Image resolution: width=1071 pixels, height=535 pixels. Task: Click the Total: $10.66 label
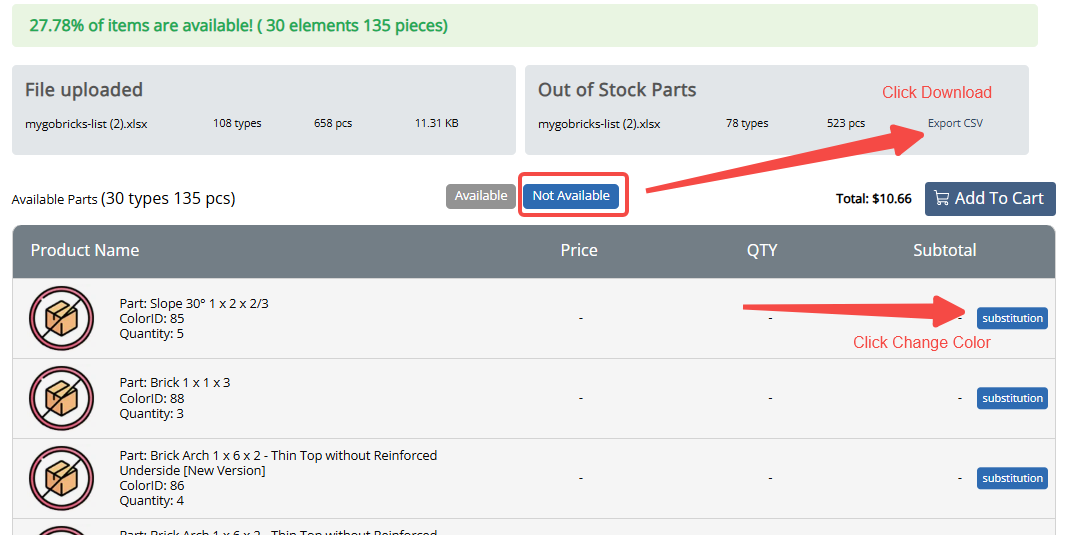click(x=873, y=199)
